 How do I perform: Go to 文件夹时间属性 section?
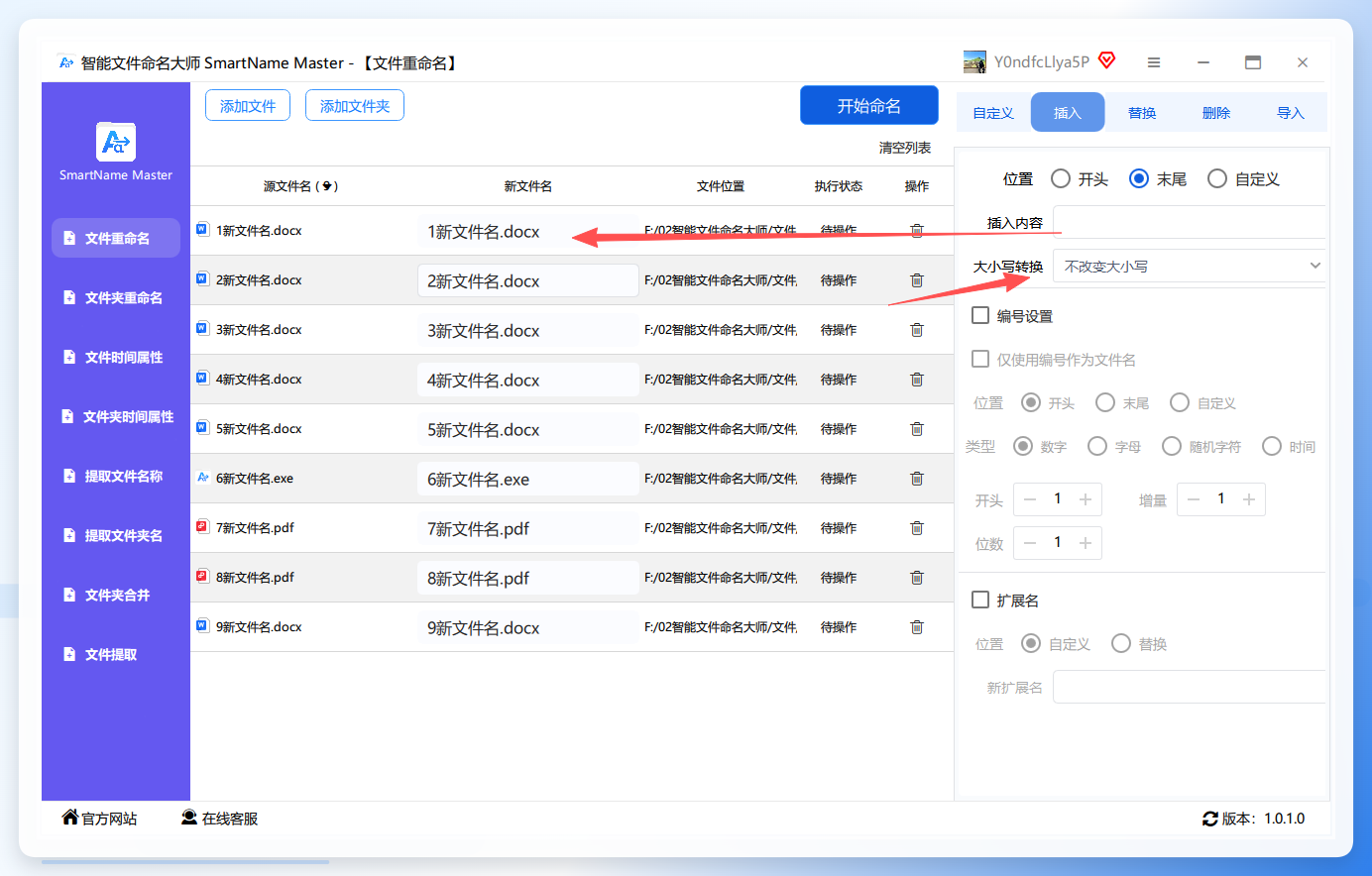click(x=116, y=416)
